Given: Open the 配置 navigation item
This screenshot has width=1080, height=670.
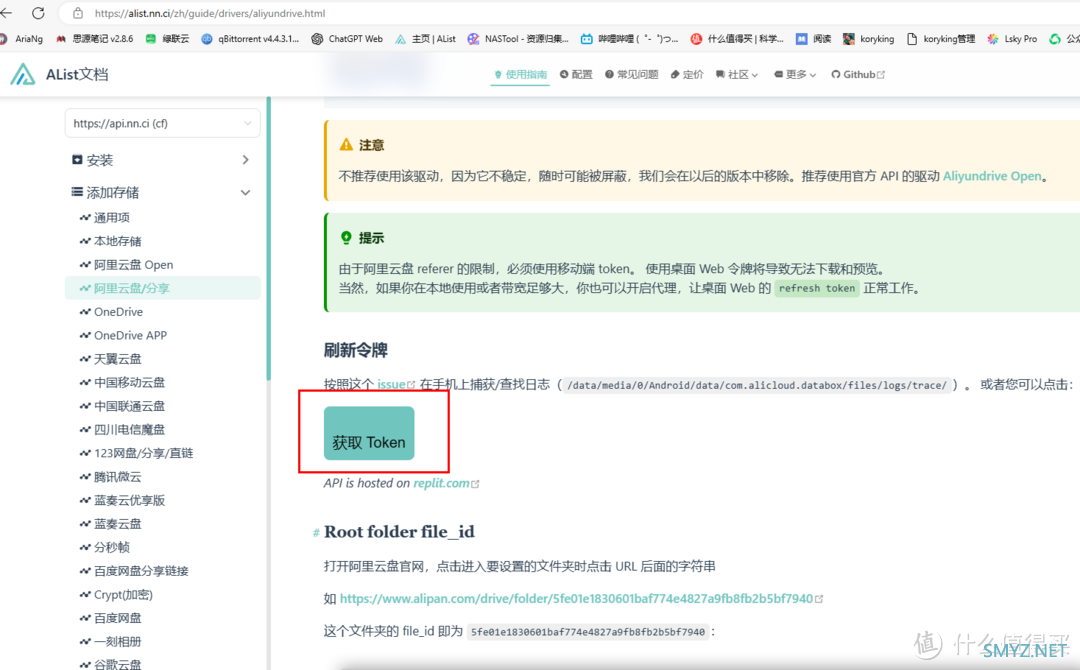Looking at the screenshot, I should pos(576,74).
